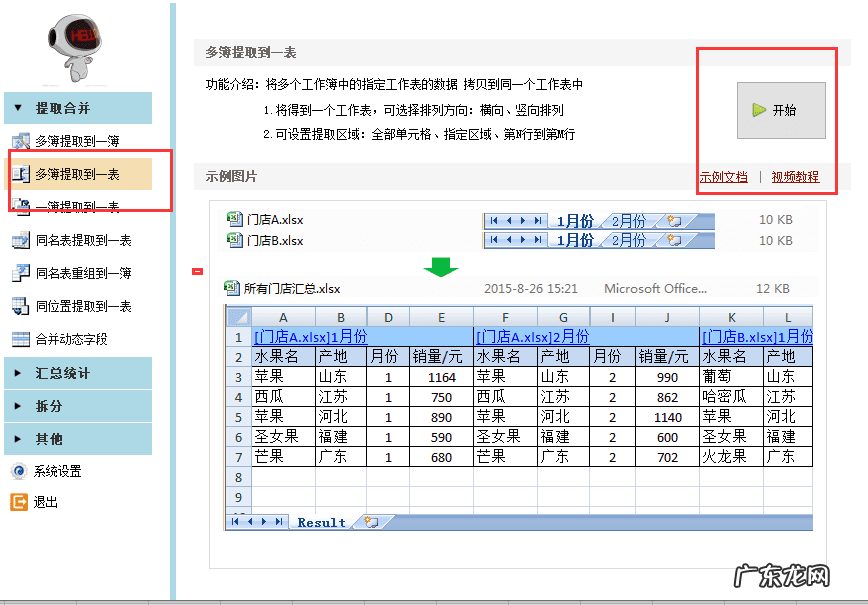Select the 同位置提取到一表 icon
868x605 pixels.
(20, 306)
